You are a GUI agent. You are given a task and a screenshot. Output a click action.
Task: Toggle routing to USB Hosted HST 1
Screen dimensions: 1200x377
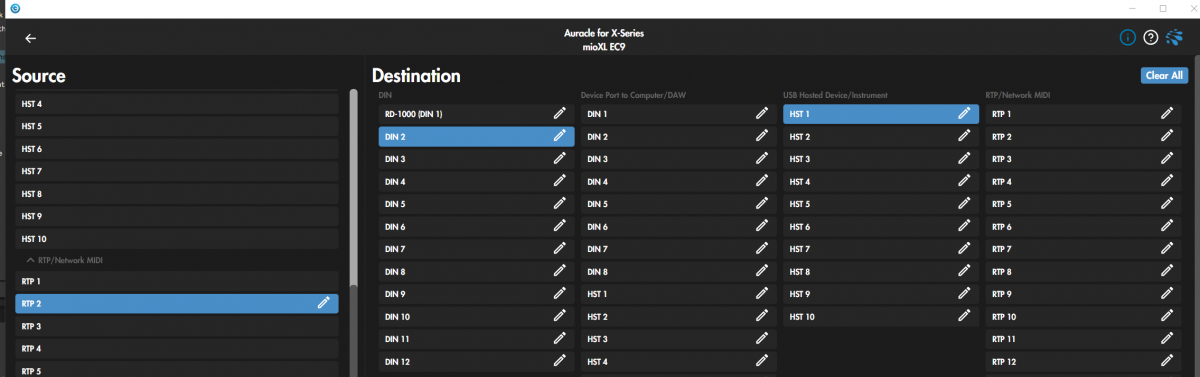880,114
